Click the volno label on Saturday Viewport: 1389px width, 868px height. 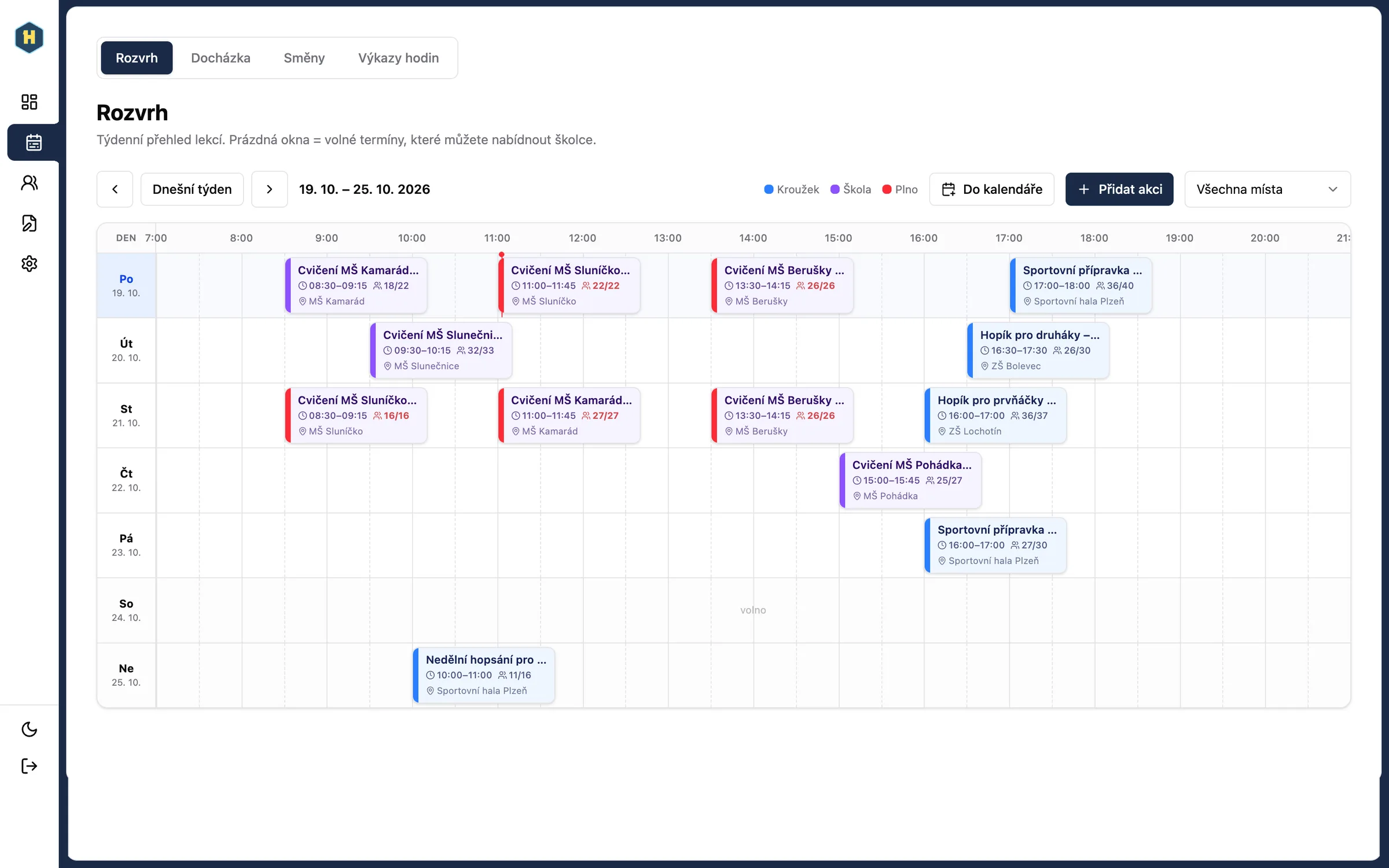[753, 610]
